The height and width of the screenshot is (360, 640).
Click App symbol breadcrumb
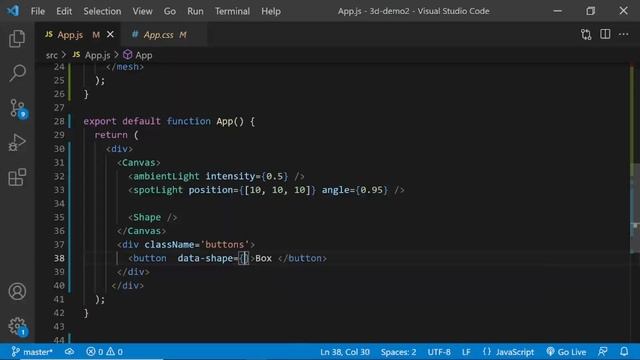[138, 55]
